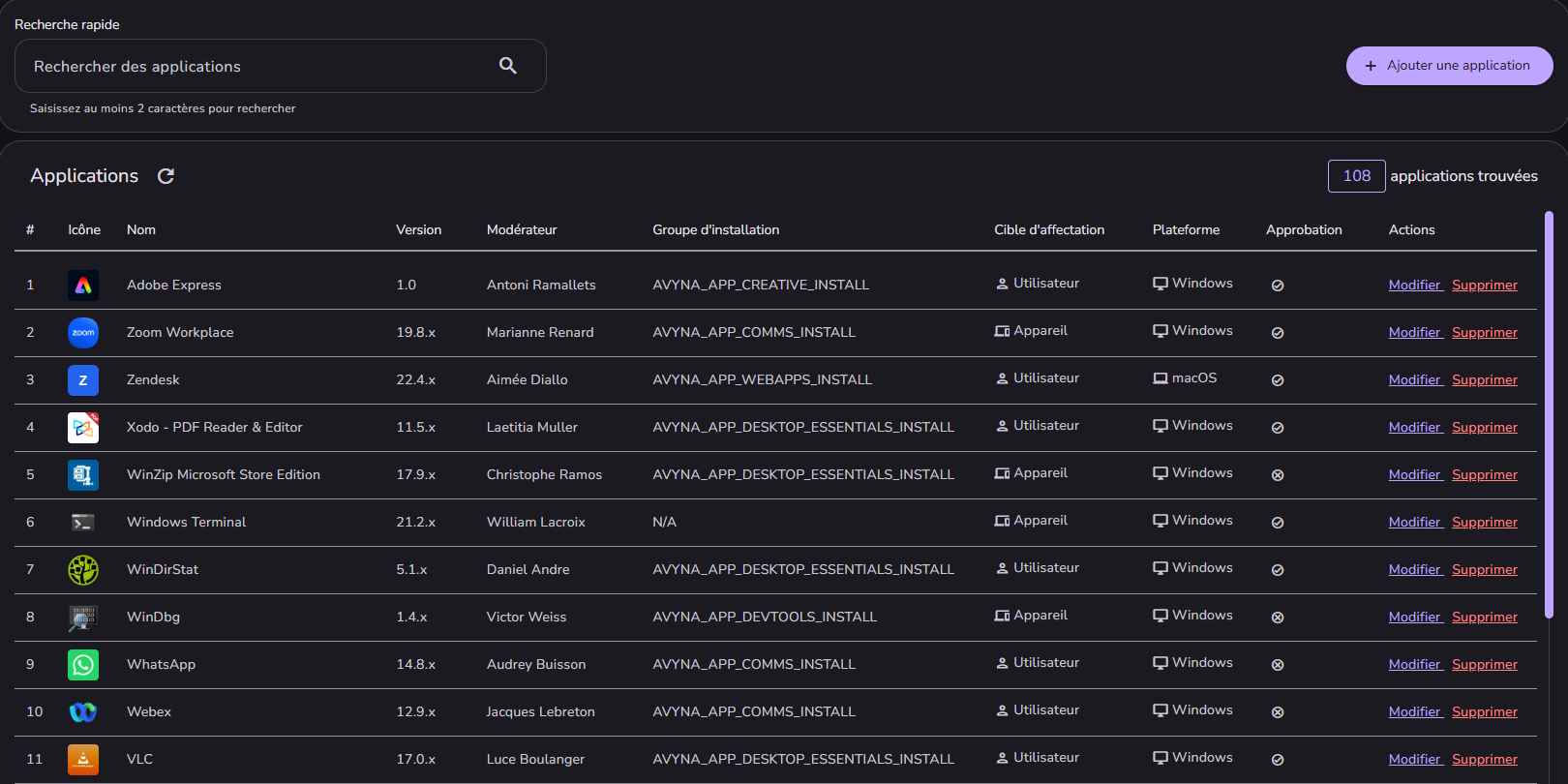Viewport: 1568px width, 784px height.
Task: Click the Zoom Workplace app icon
Action: coord(83,332)
